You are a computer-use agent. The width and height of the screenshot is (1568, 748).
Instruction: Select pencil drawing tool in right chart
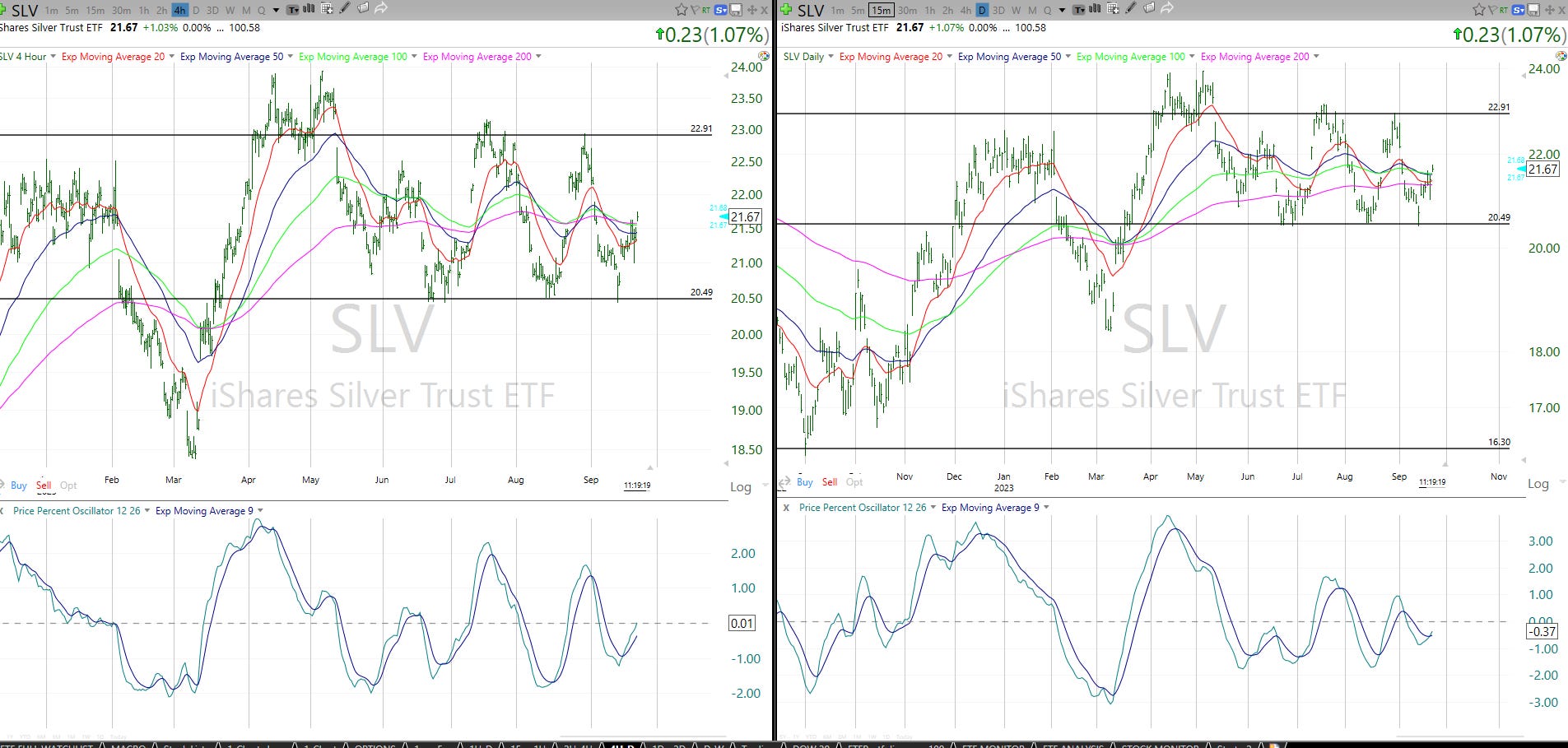click(x=1131, y=8)
